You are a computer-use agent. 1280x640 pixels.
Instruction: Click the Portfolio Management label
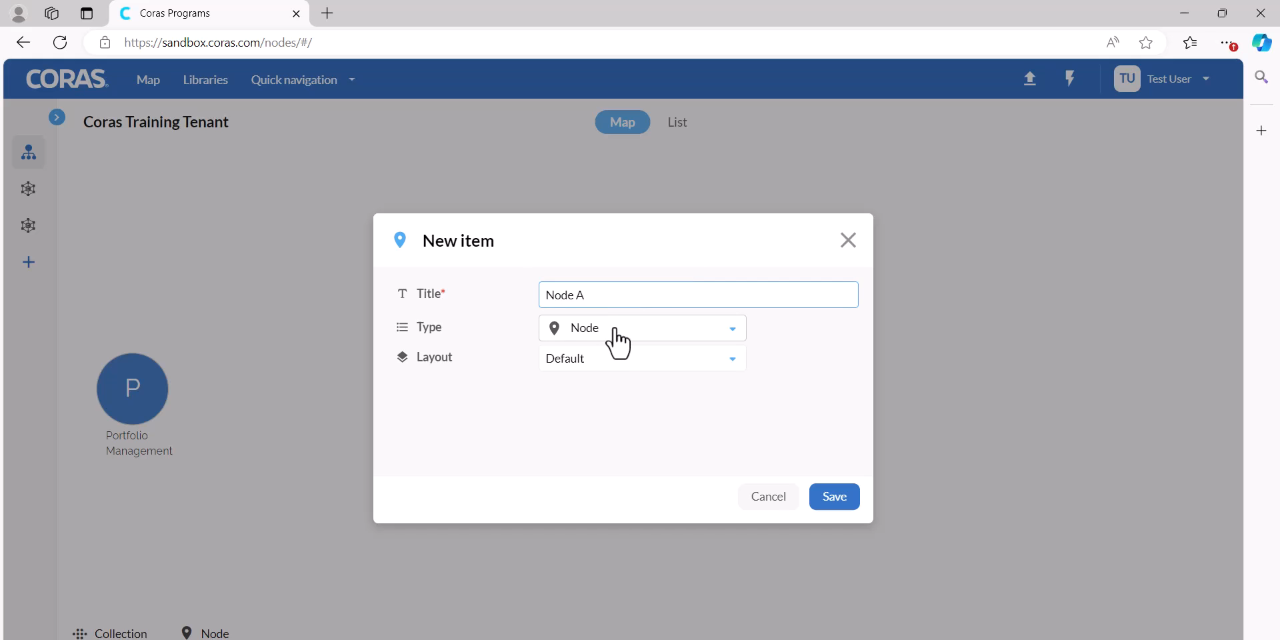click(139, 443)
